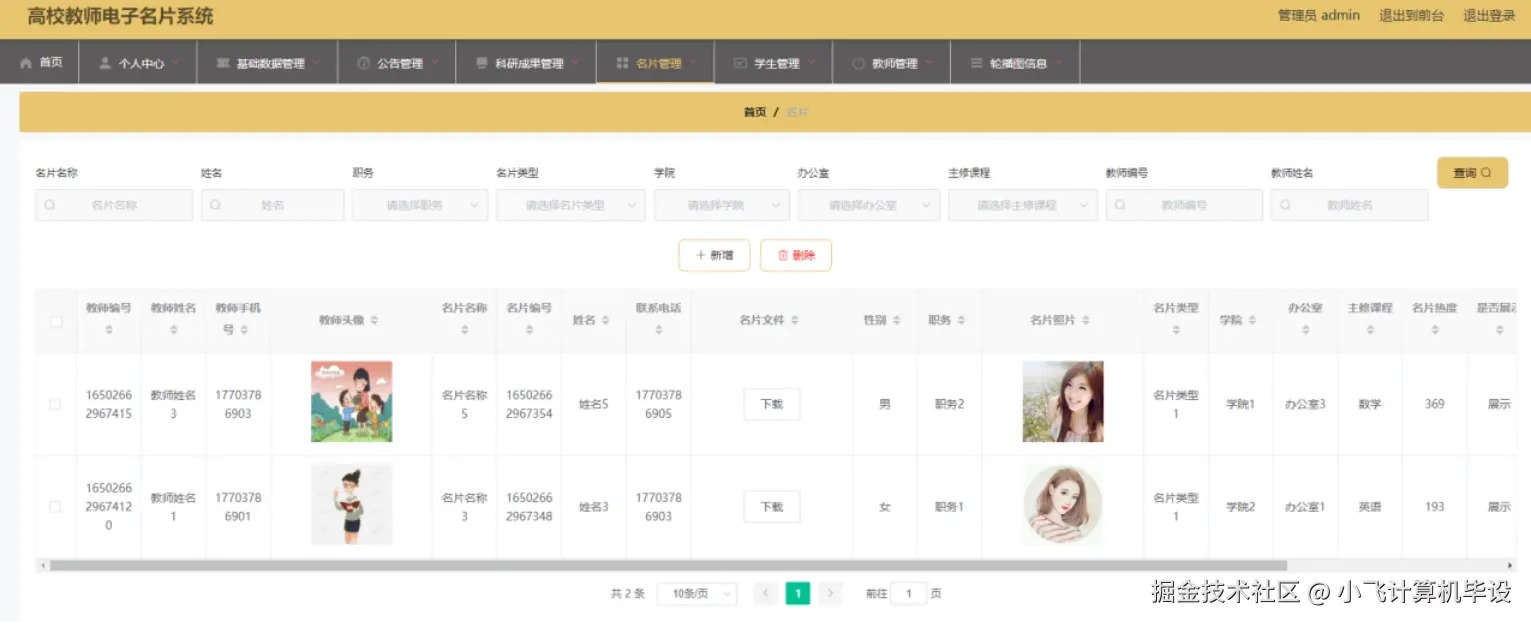Click the 退出登录 link
Viewport: 1531px width, 625px height.
[1489, 15]
